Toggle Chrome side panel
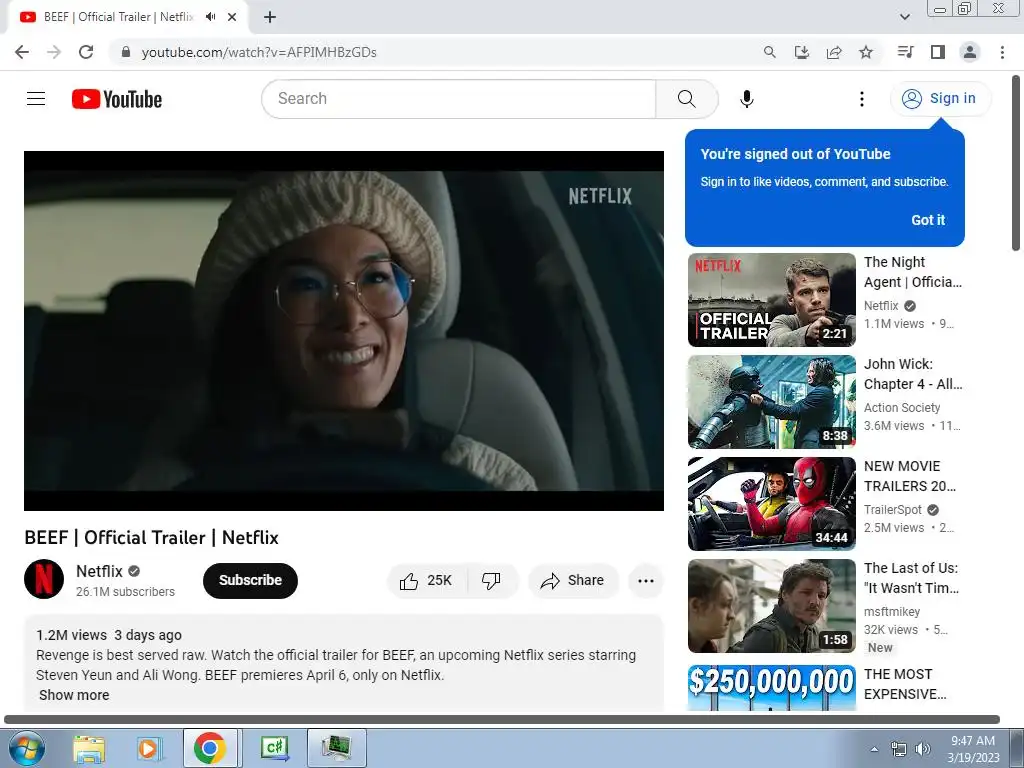The image size is (1024, 768). [x=938, y=52]
